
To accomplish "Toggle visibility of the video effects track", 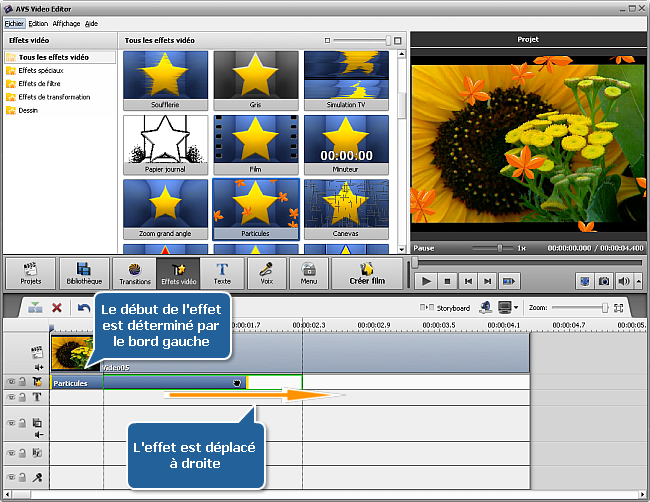I will click(11, 382).
